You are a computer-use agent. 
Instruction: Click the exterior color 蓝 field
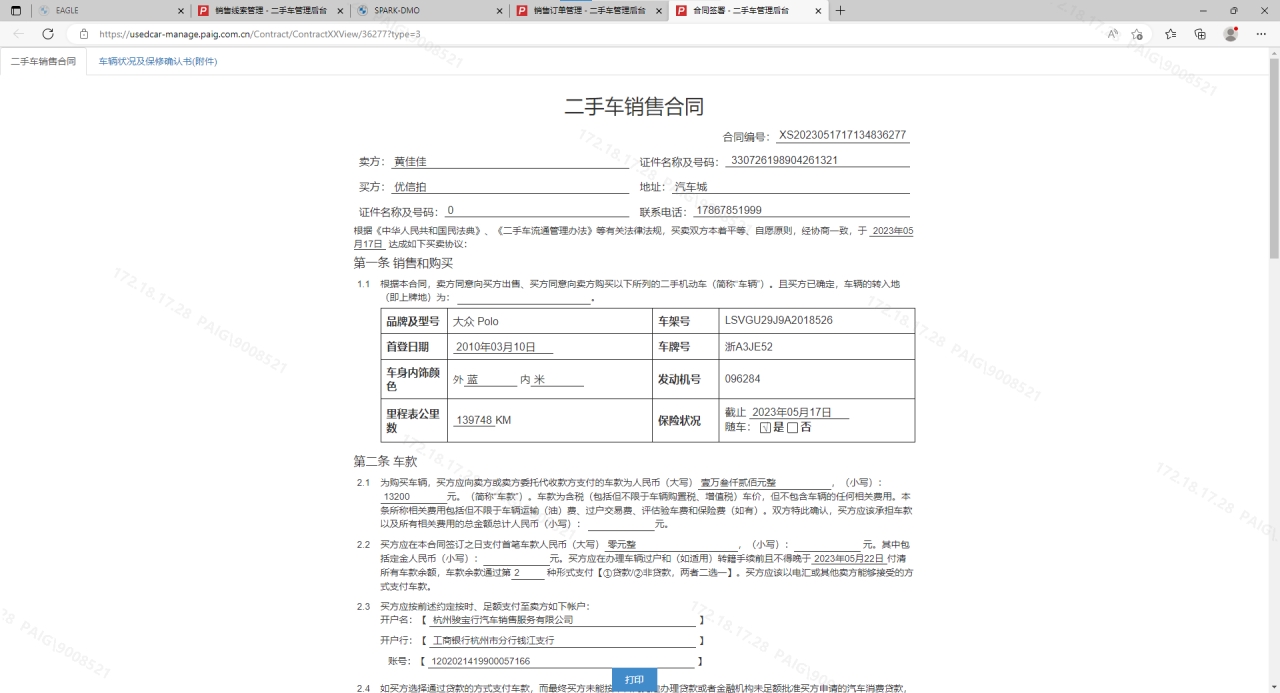(x=491, y=380)
